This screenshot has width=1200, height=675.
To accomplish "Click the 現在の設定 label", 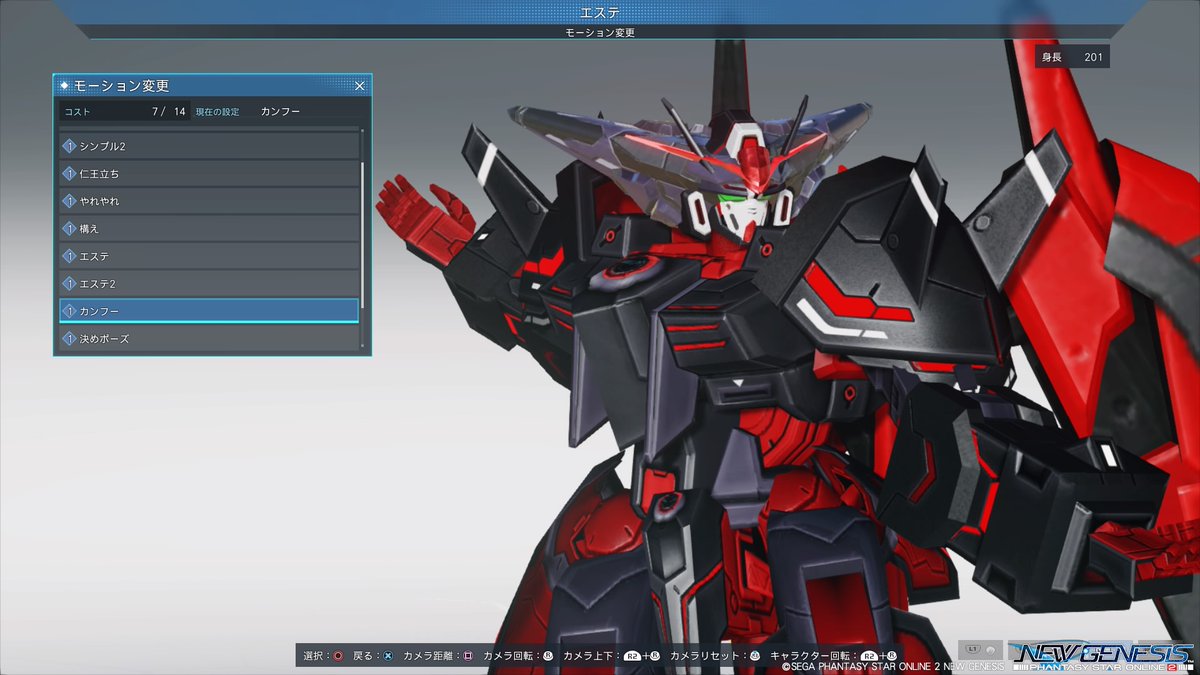I will click(x=217, y=111).
